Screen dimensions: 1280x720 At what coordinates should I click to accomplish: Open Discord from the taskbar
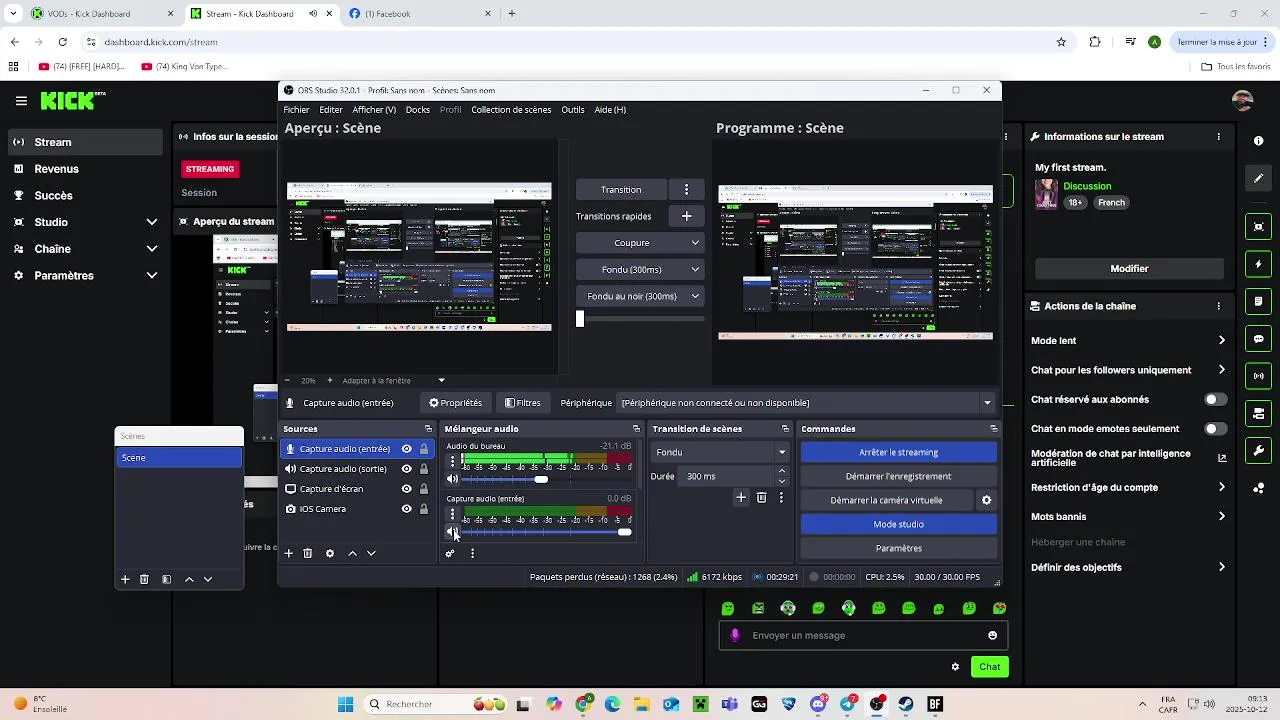tap(818, 704)
